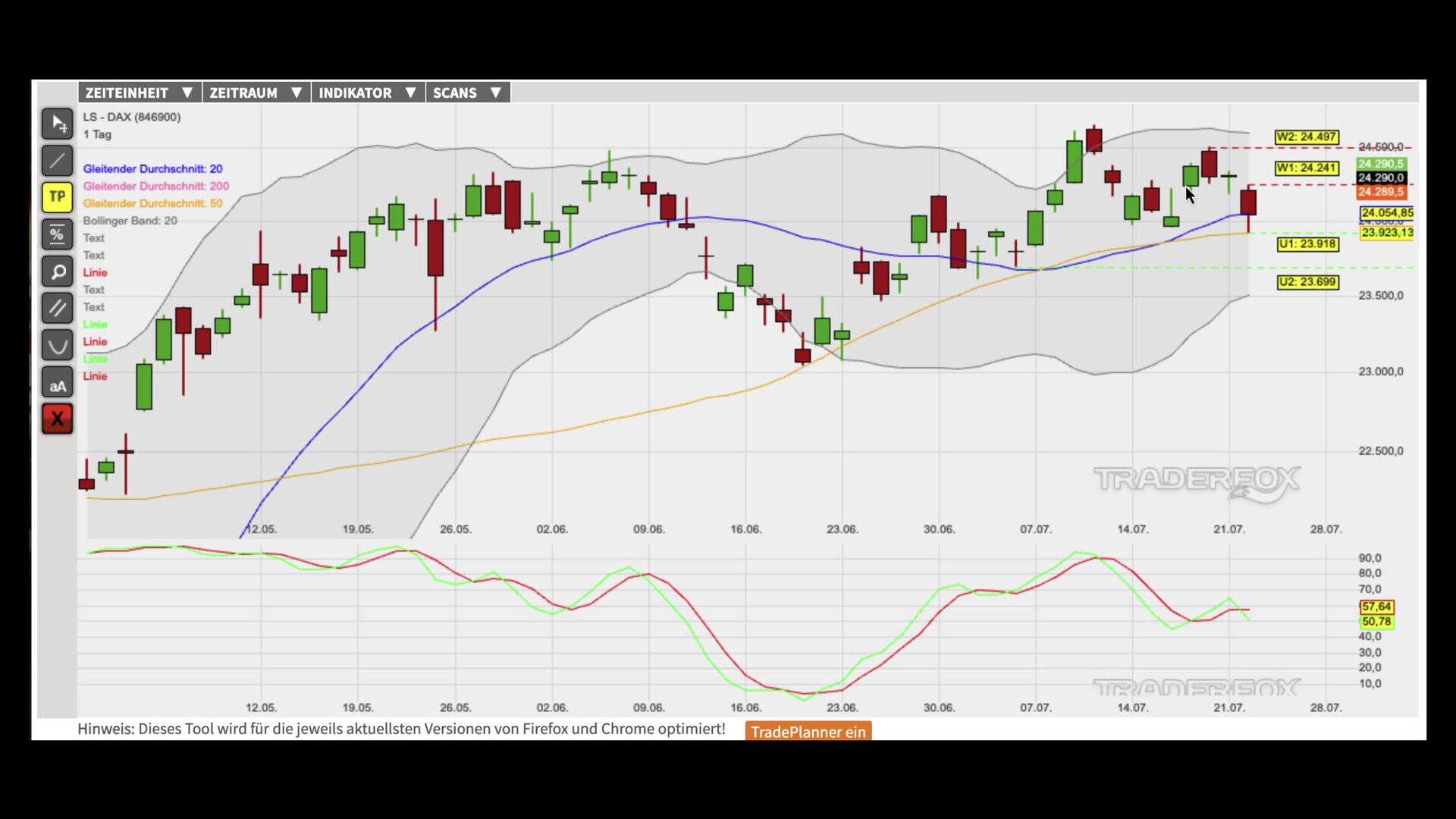Click the 57,64 stochastic value label

[x=1376, y=607]
